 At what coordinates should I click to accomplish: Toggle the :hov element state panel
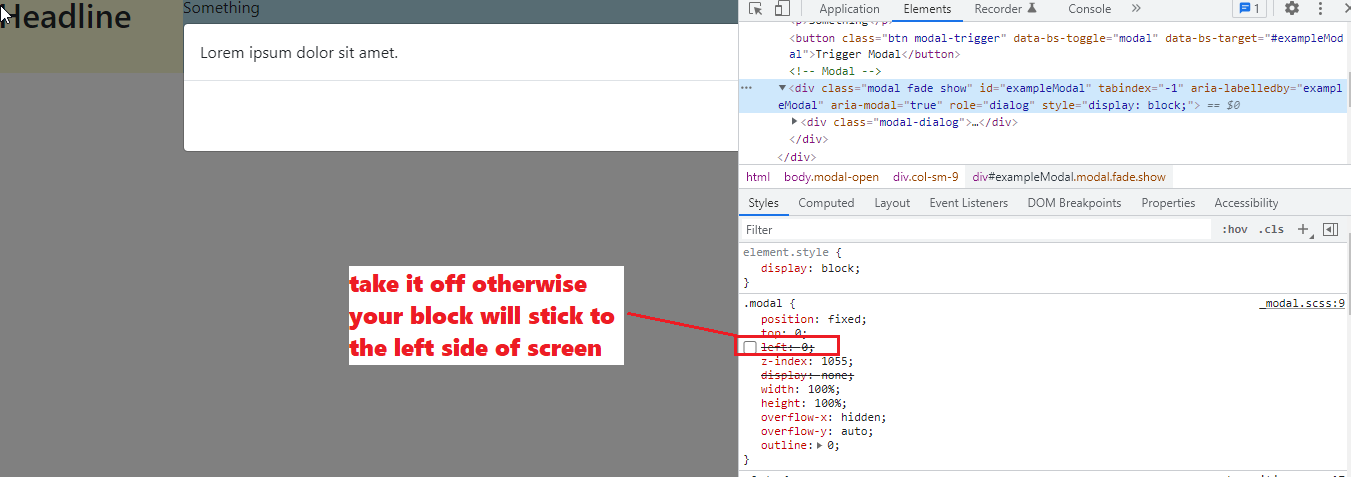coord(1235,229)
